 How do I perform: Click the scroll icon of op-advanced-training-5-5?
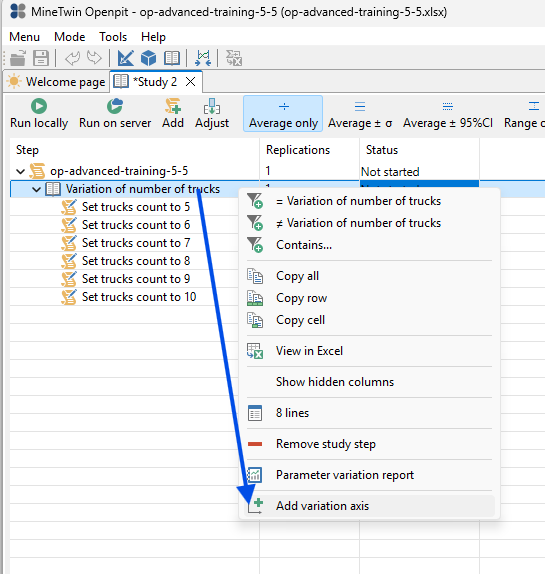click(x=37, y=171)
